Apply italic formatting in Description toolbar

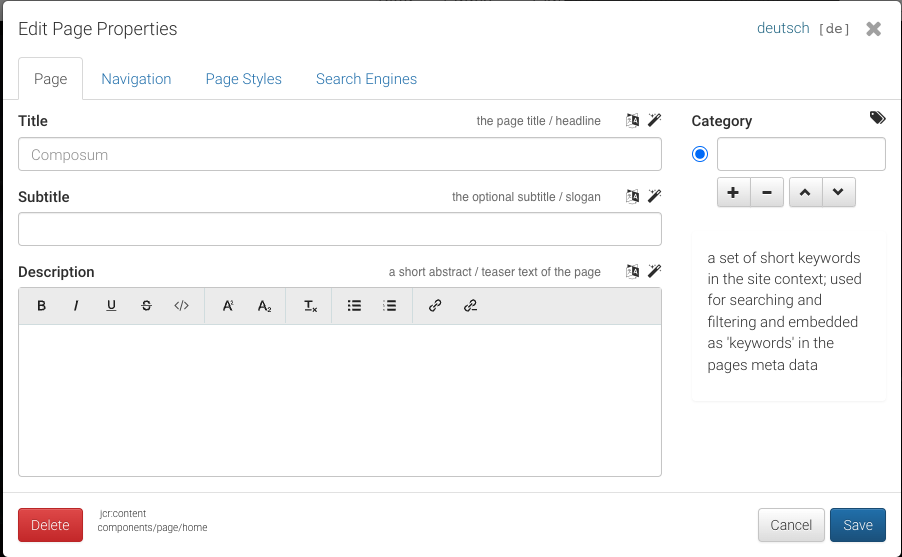pyautogui.click(x=76, y=306)
